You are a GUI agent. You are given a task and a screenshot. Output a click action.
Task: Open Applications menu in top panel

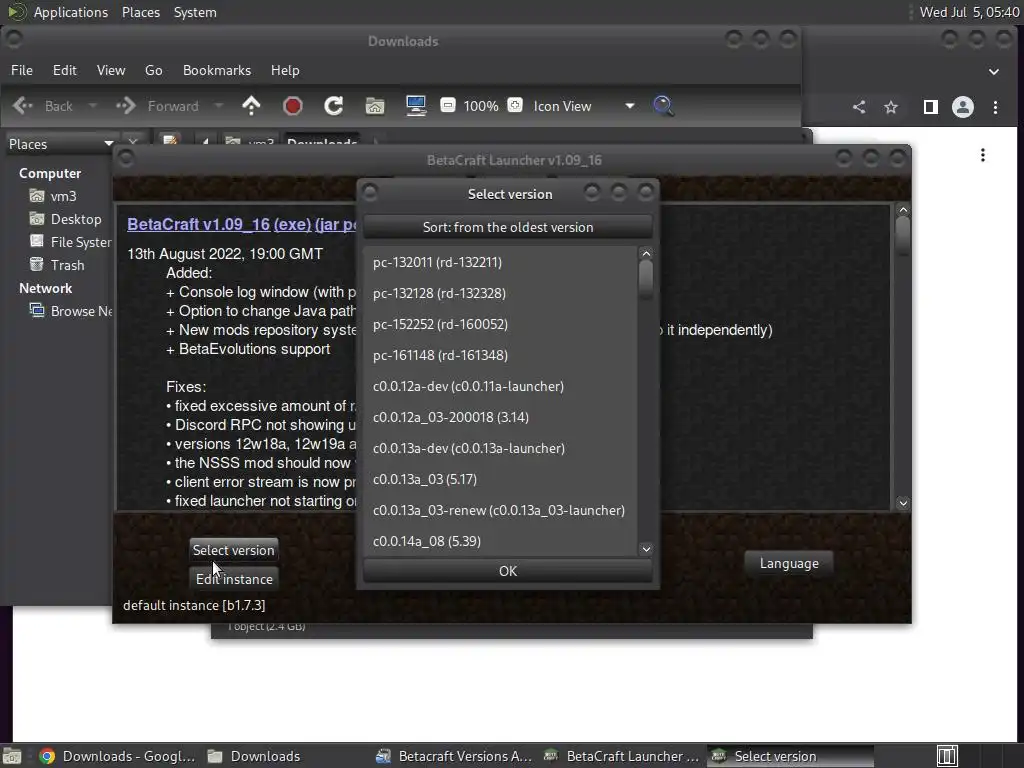point(71,12)
